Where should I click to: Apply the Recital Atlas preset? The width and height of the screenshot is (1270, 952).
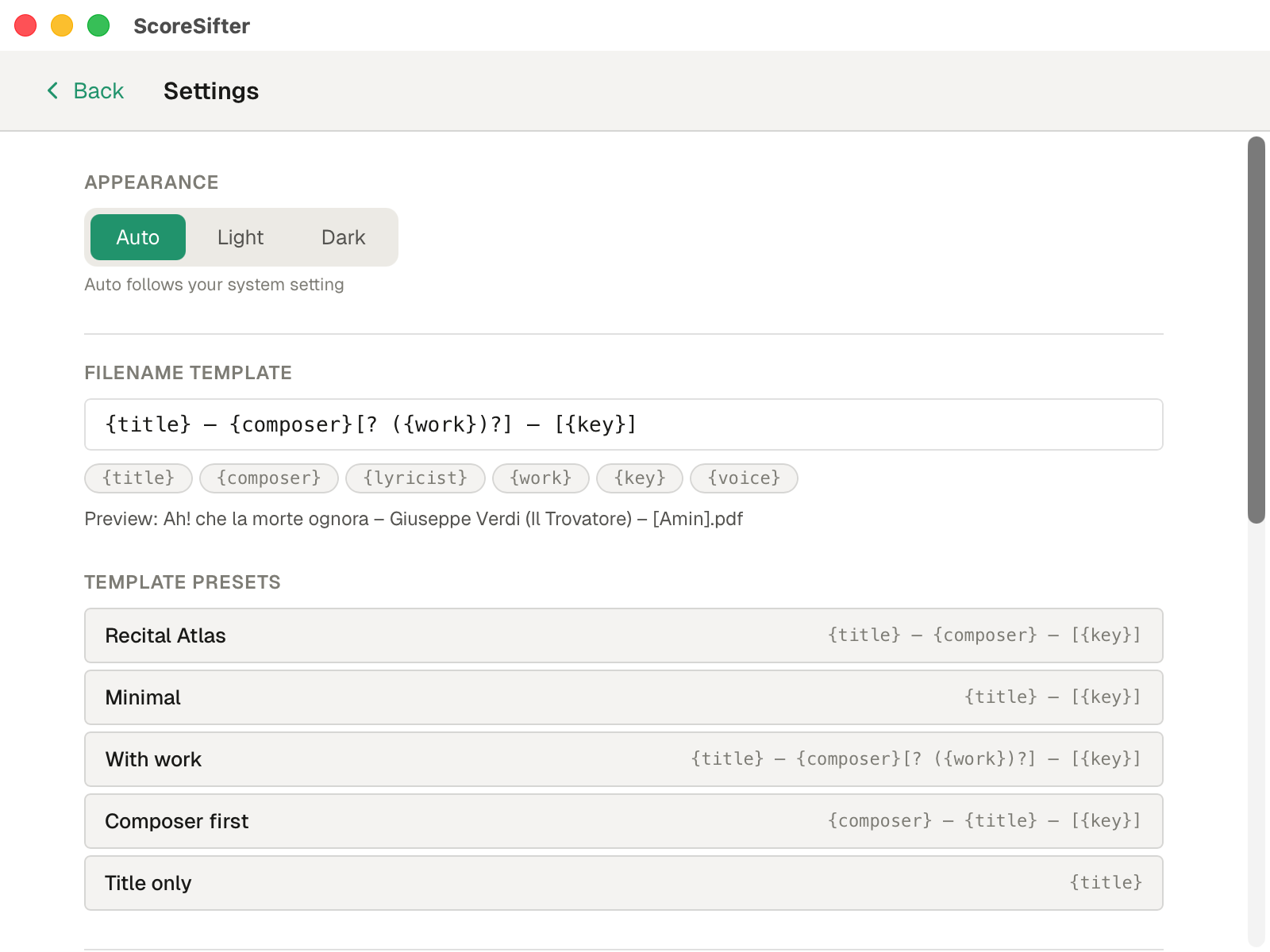point(623,635)
